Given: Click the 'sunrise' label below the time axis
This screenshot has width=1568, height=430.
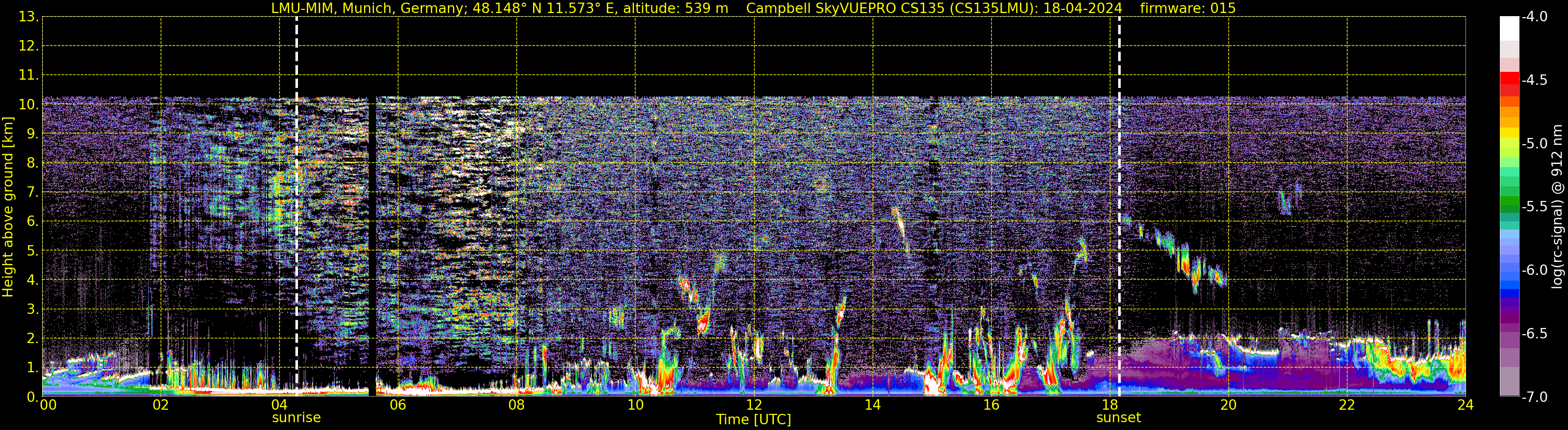Looking at the screenshot, I should pyautogui.click(x=296, y=417).
